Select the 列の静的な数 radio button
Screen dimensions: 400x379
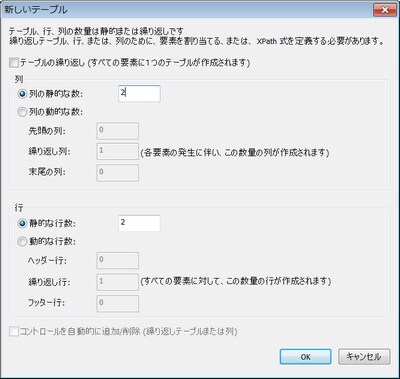tap(22, 94)
